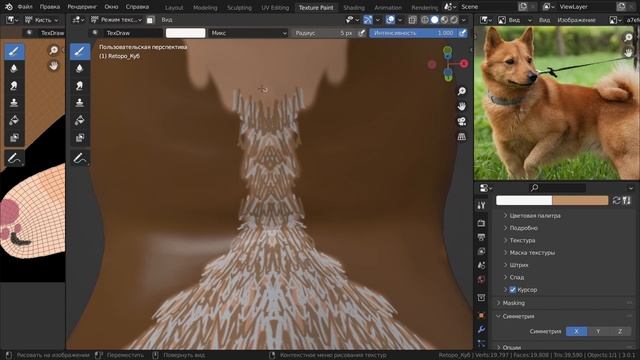Click brush color swatch in tool header
Screen dimensions: 640x360
185,33
